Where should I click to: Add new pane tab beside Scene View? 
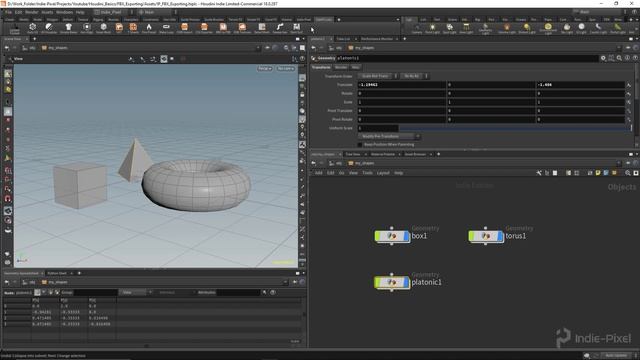34,39
